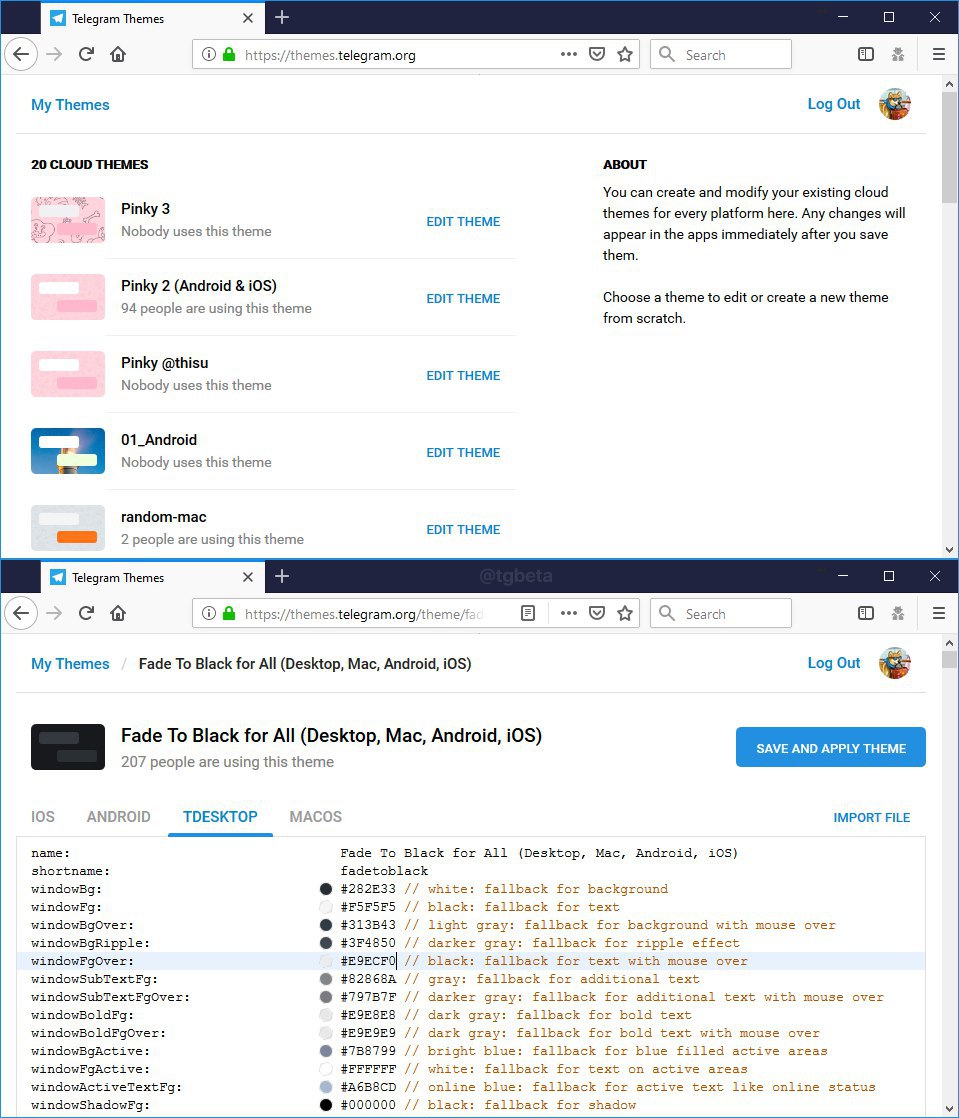Click Log Out in top window

(834, 104)
